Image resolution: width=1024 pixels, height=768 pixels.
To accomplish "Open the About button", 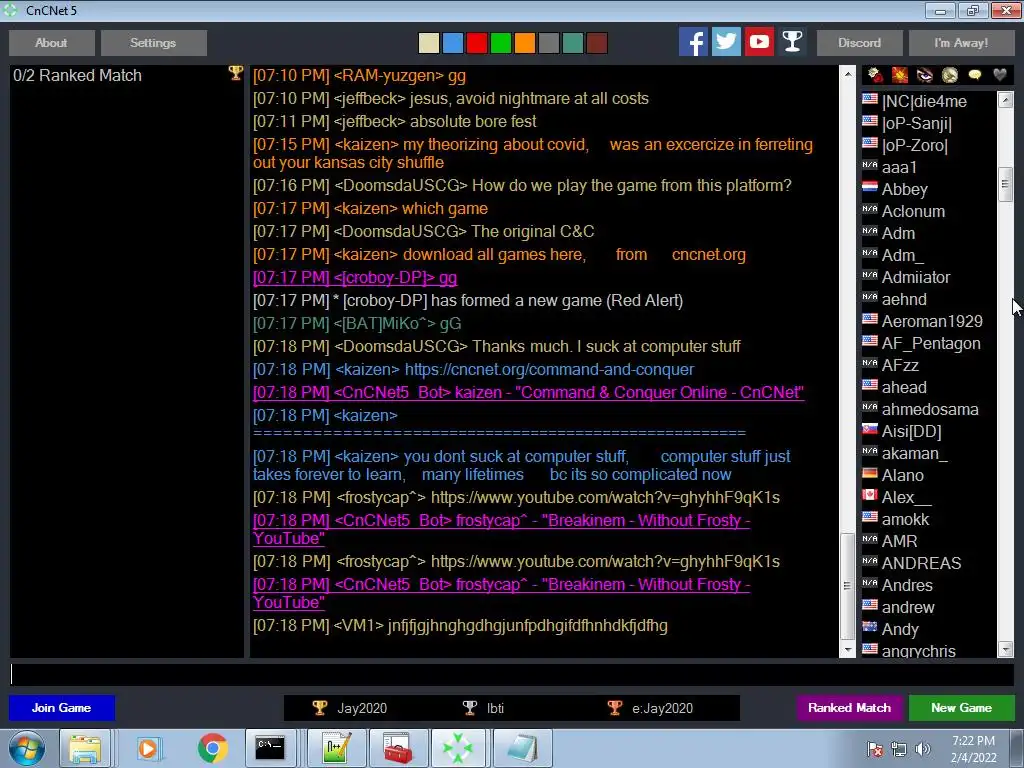I will (52, 42).
